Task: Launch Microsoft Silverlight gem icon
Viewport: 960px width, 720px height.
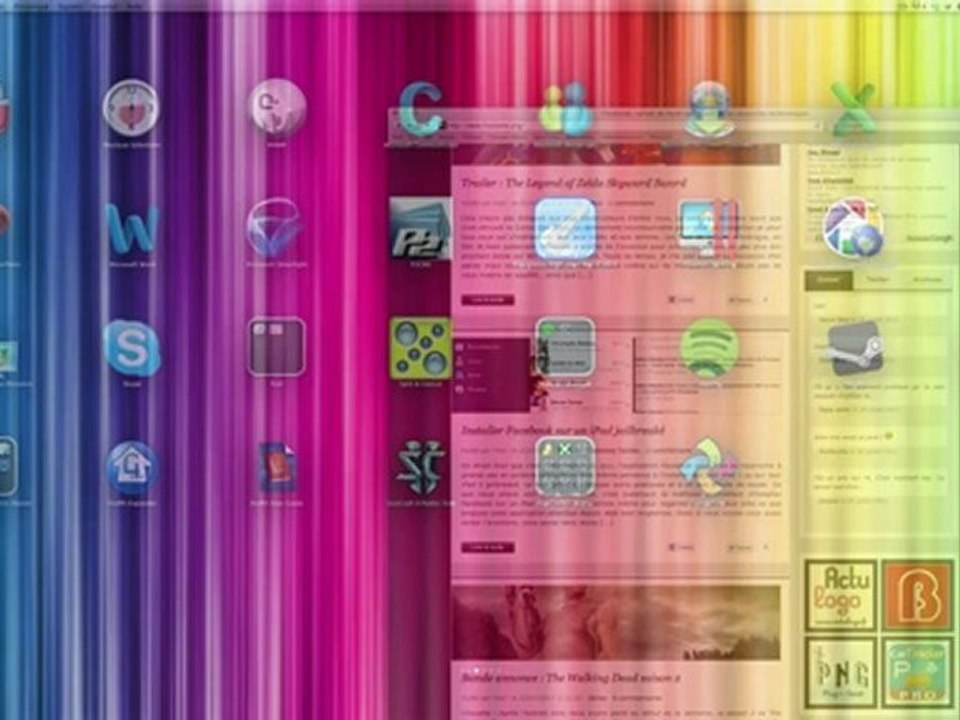Action: pos(276,228)
